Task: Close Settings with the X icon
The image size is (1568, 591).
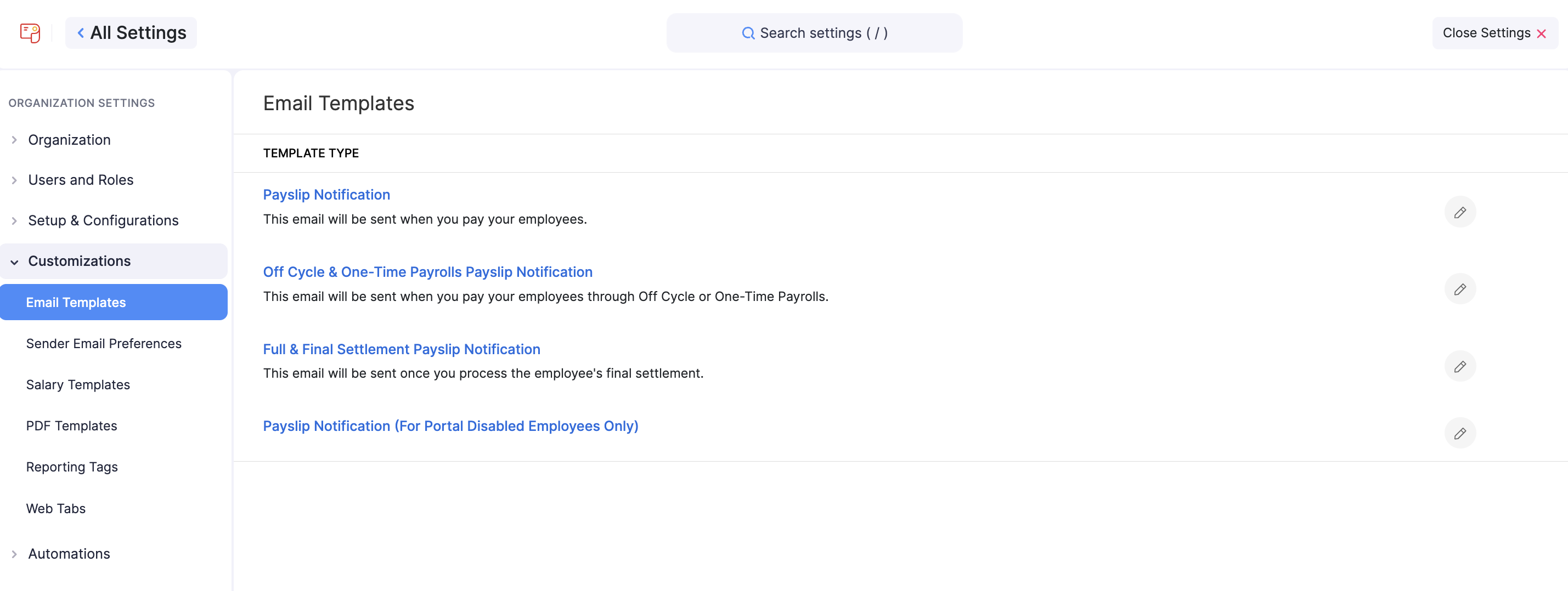Action: (1541, 33)
